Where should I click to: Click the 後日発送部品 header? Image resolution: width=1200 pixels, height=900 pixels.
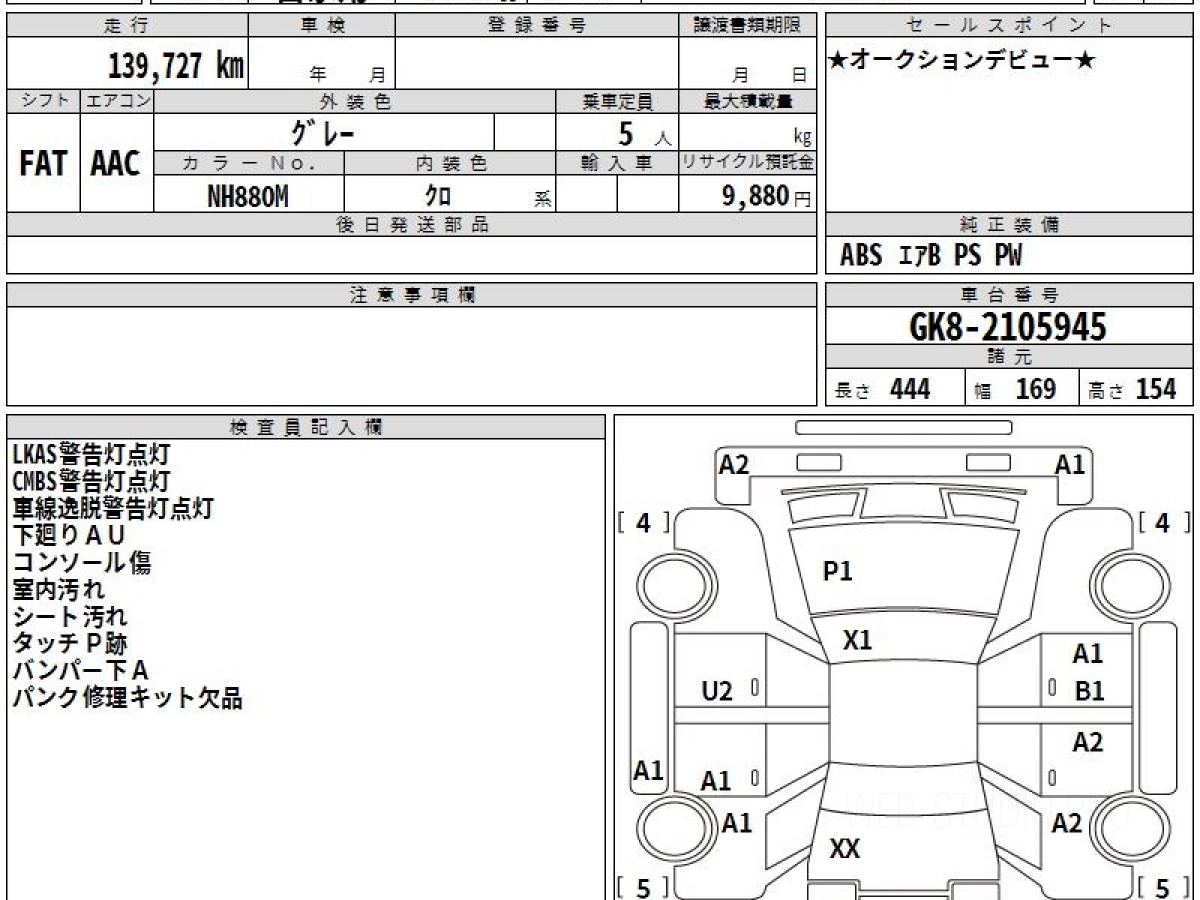click(412, 225)
